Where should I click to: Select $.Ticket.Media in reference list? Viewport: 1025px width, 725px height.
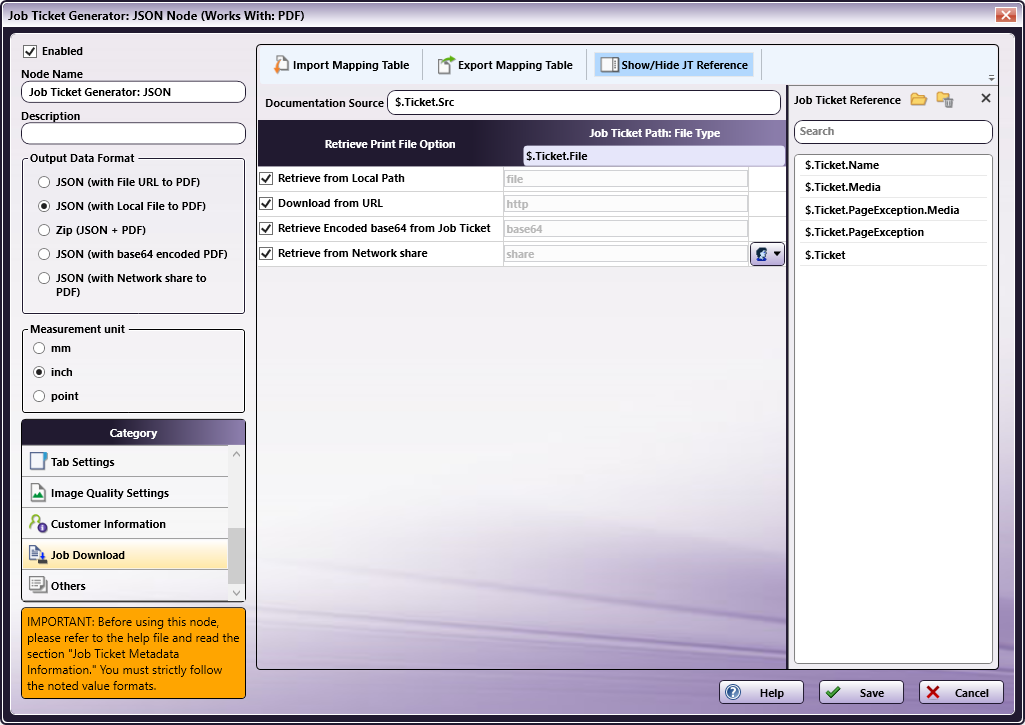(893, 187)
